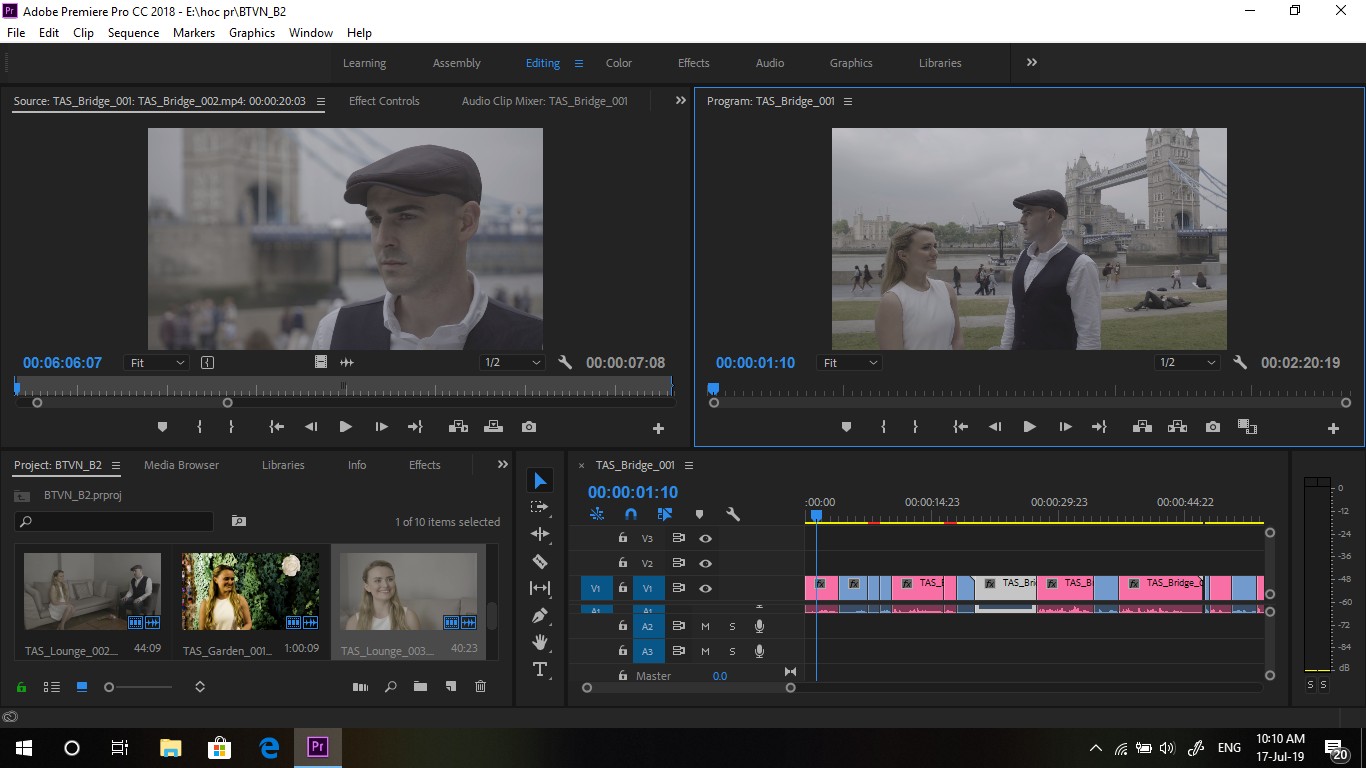Click the Project panel search field
The height and width of the screenshot is (768, 1366).
point(114,522)
